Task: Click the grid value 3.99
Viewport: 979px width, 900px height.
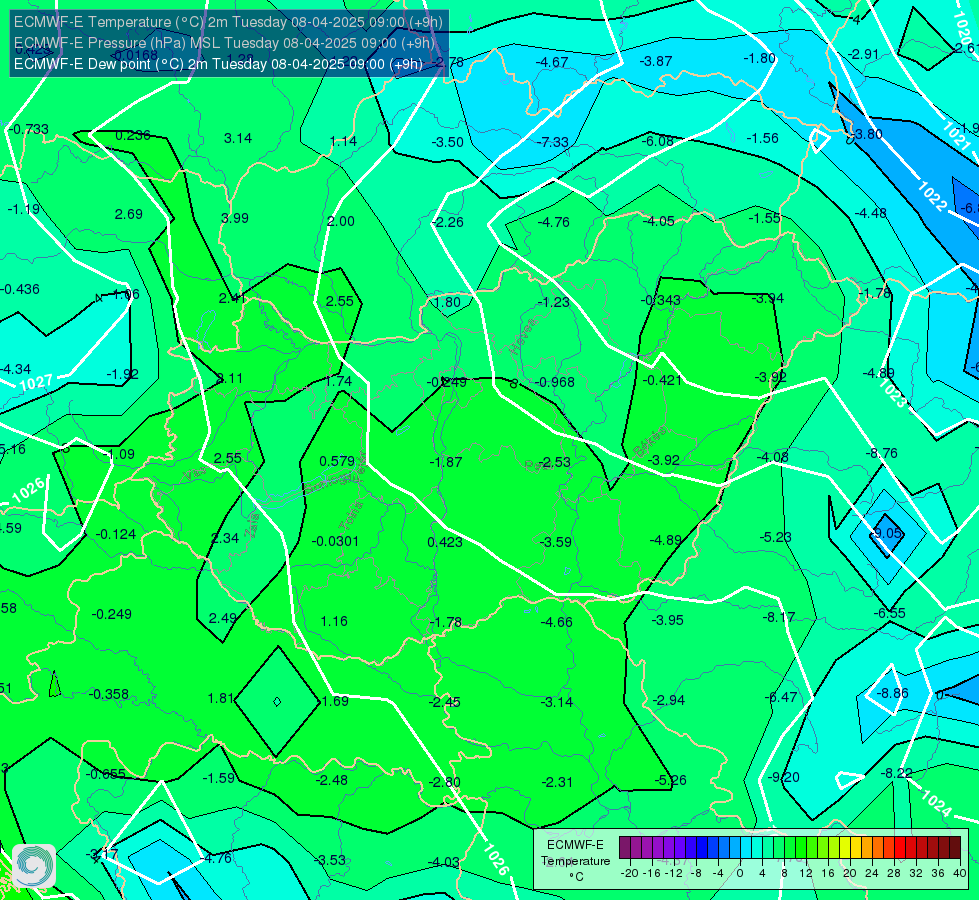Action: tap(235, 218)
